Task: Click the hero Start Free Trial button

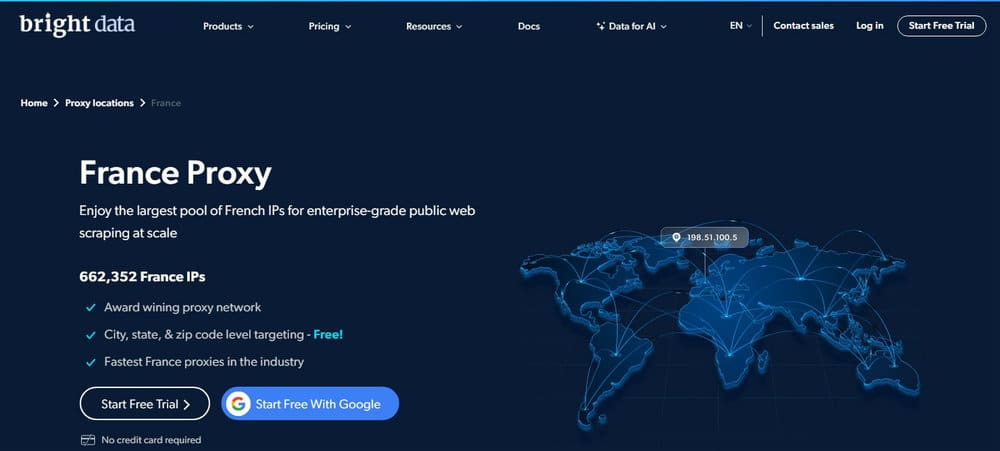Action: pyautogui.click(x=145, y=404)
